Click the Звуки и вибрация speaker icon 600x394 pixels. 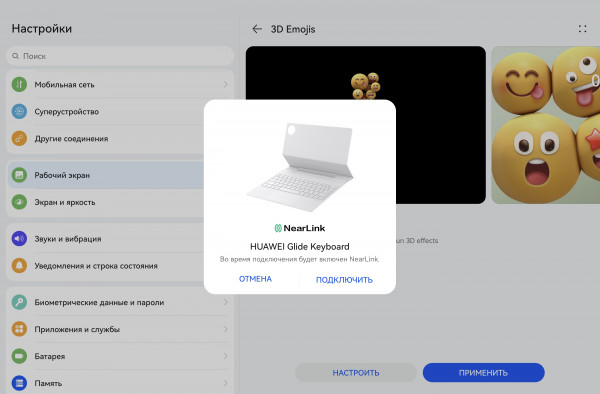tap(19, 239)
